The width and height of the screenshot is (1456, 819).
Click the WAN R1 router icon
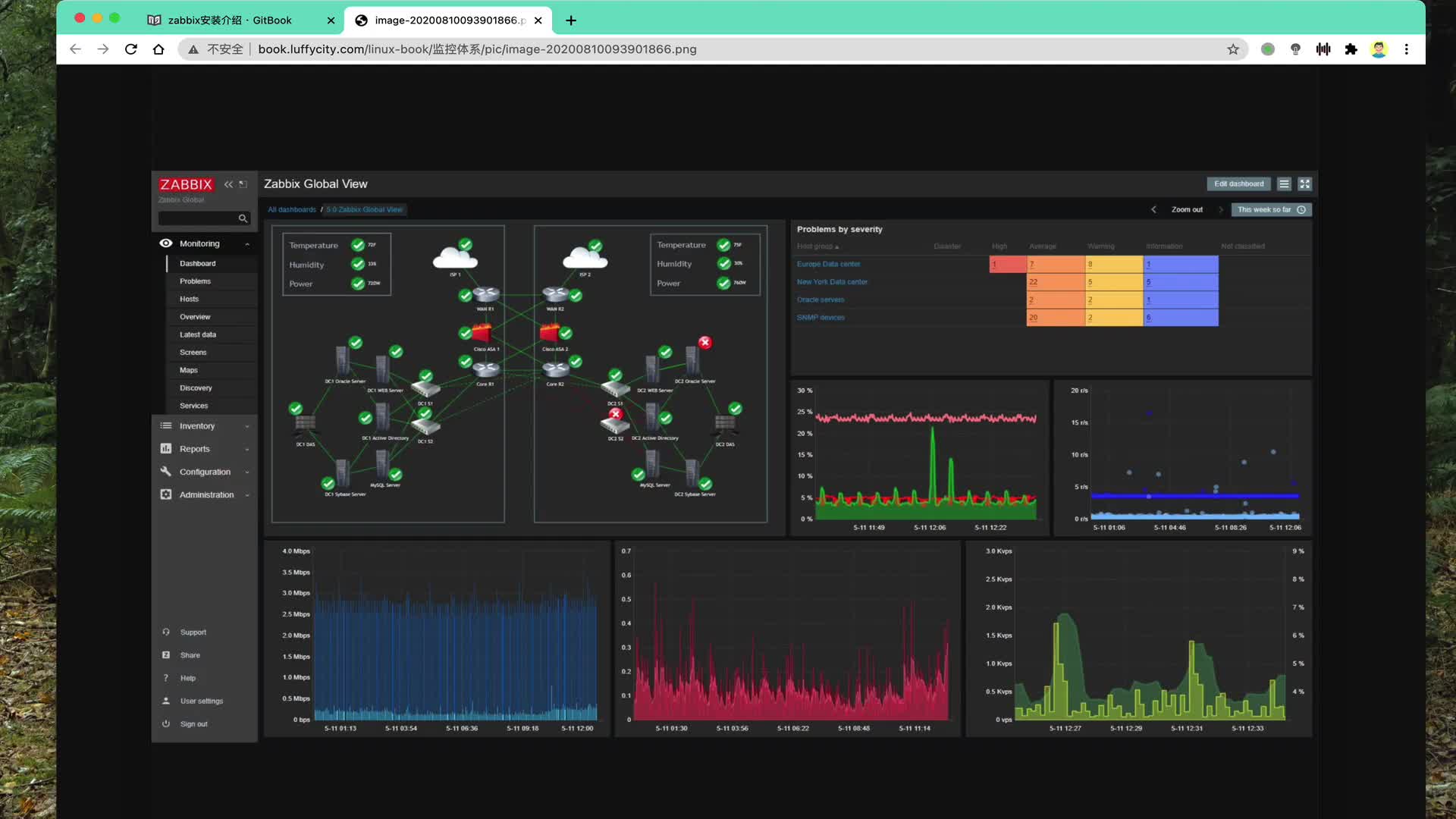click(485, 294)
